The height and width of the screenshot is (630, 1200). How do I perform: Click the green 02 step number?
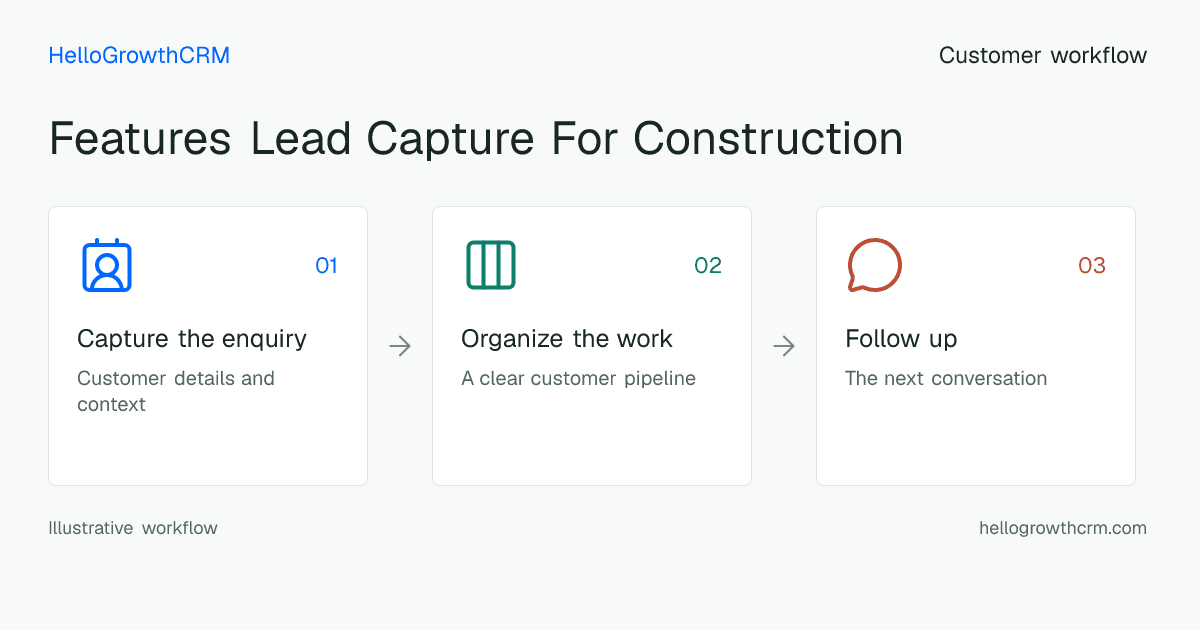click(708, 265)
